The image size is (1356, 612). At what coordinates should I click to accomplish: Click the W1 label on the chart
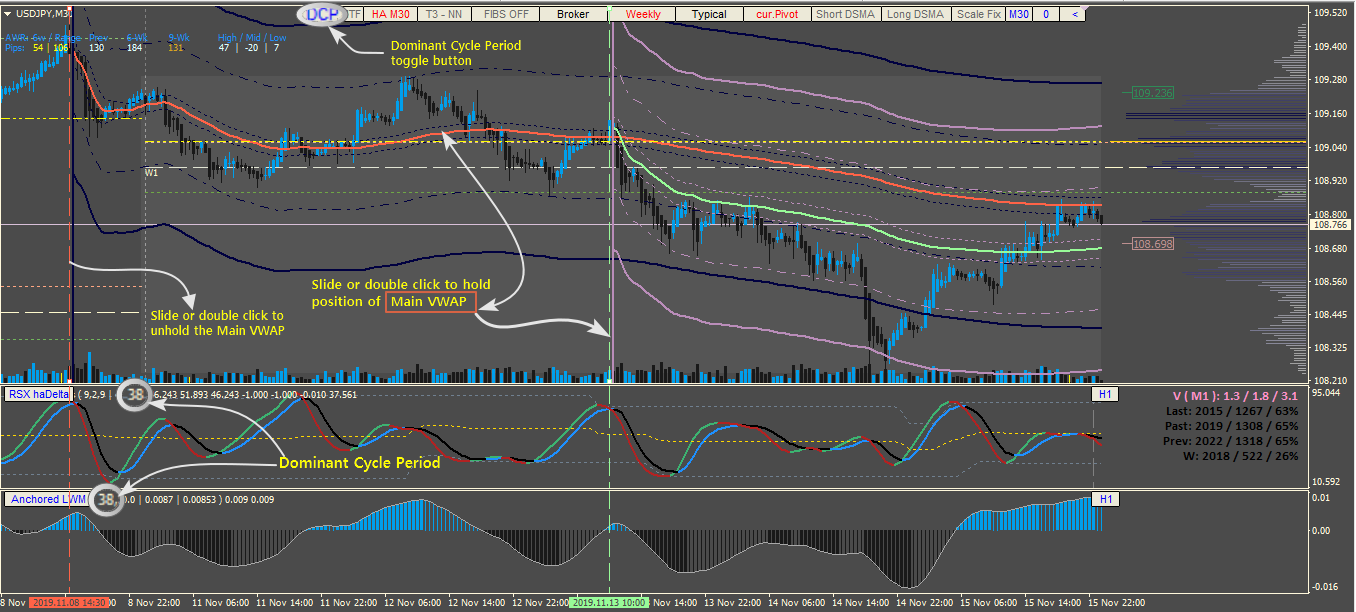click(152, 172)
